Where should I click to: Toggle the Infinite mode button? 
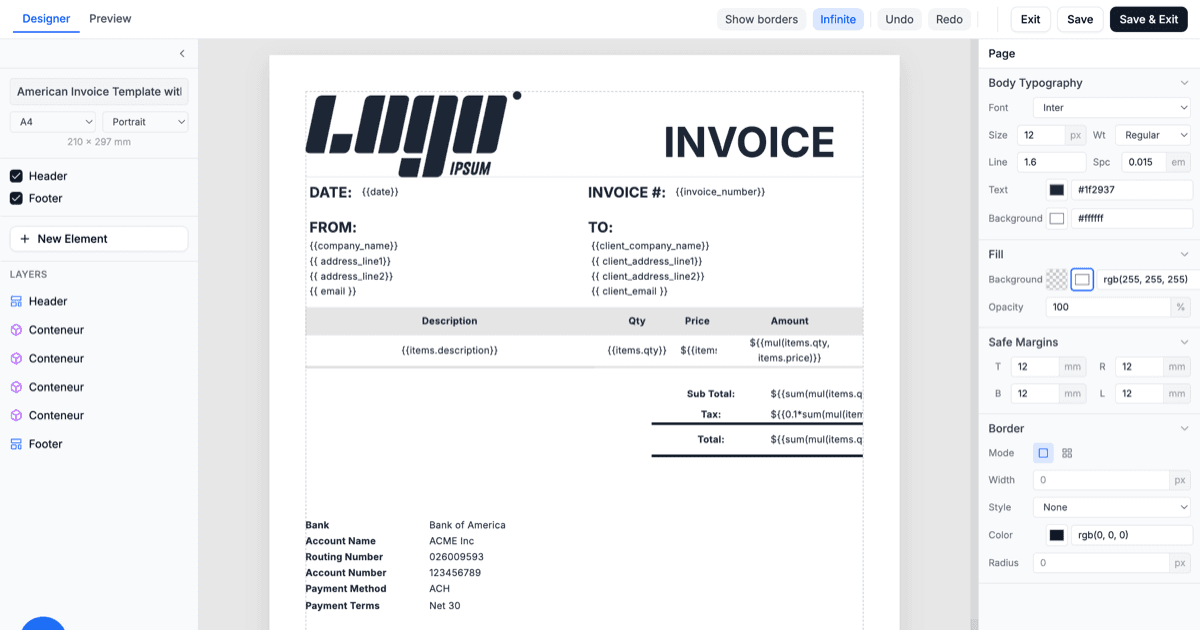point(838,19)
